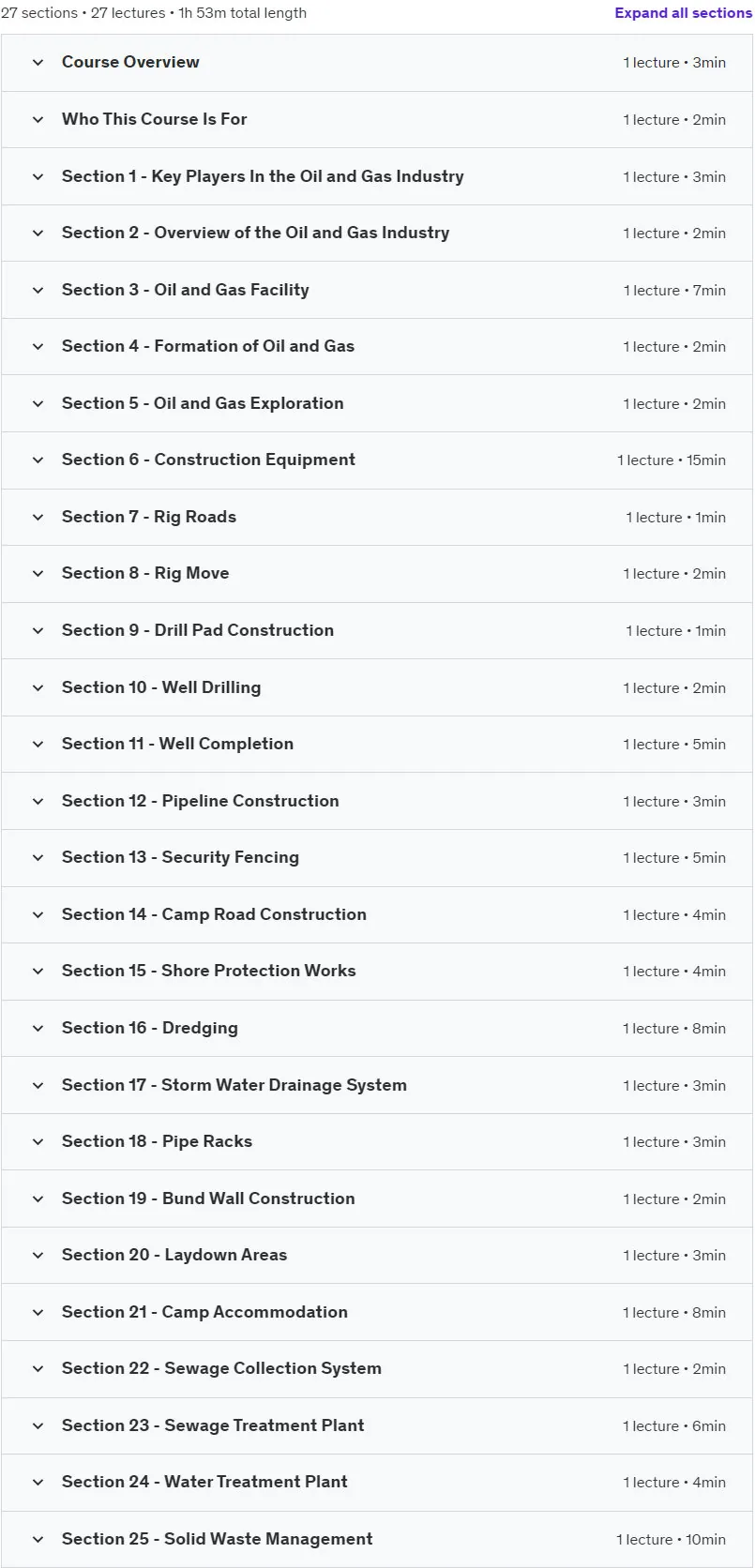
Task: Click arrow icon for Section 12 - Pipeline Construction
Action: pos(38,801)
